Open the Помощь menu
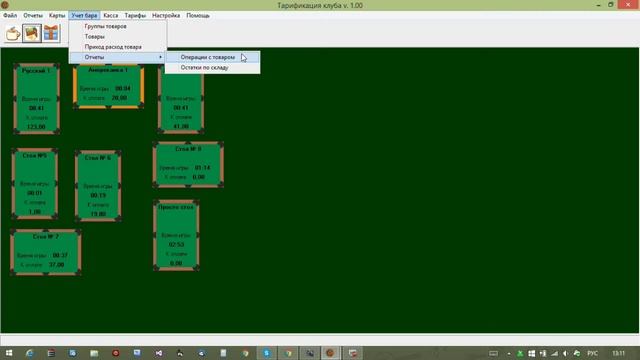The width and height of the screenshot is (640, 360). [198, 16]
